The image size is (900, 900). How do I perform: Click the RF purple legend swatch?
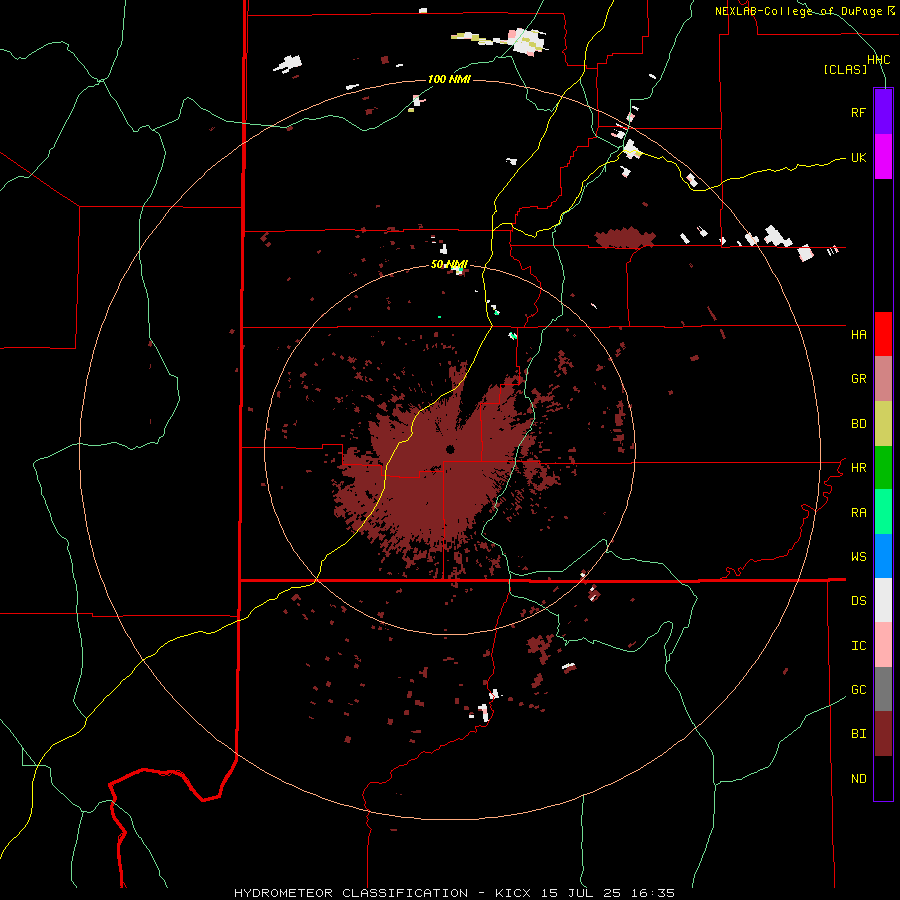[883, 112]
